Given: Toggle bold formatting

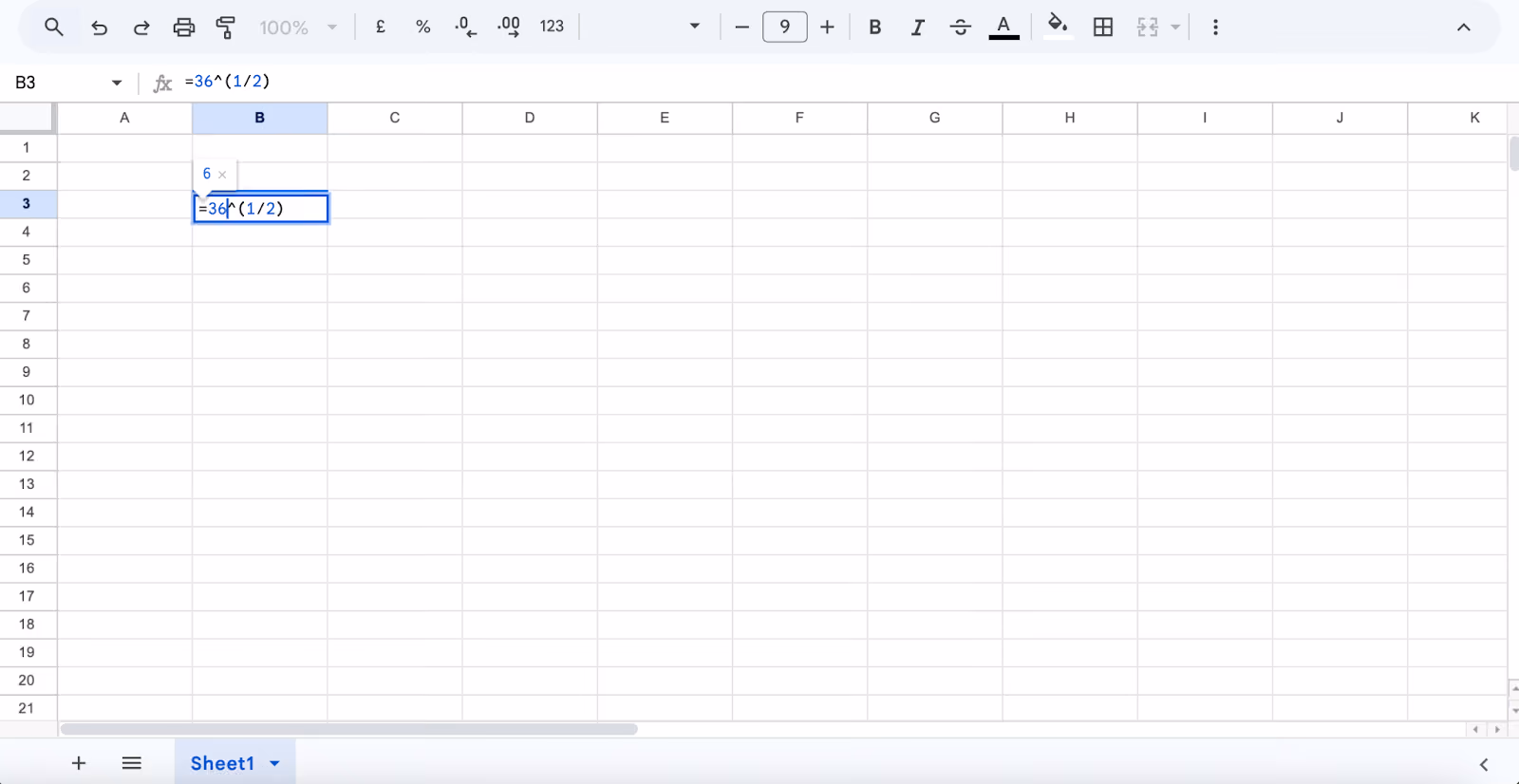Looking at the screenshot, I should [875, 28].
